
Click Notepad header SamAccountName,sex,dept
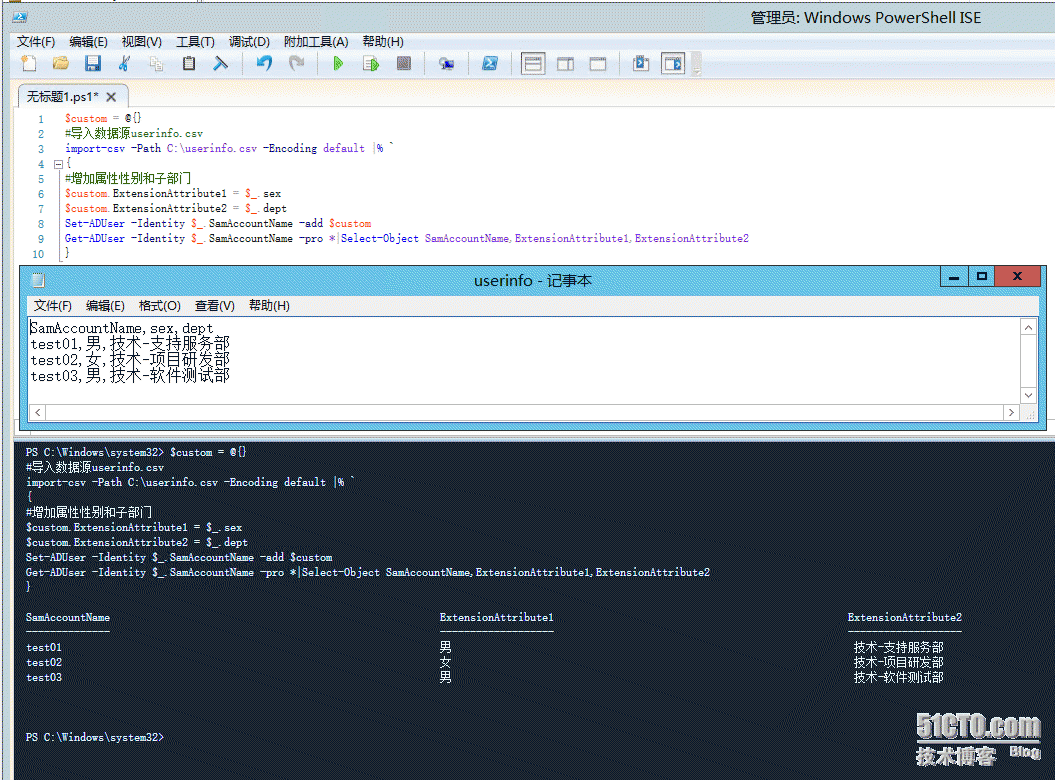pyautogui.click(x=121, y=328)
